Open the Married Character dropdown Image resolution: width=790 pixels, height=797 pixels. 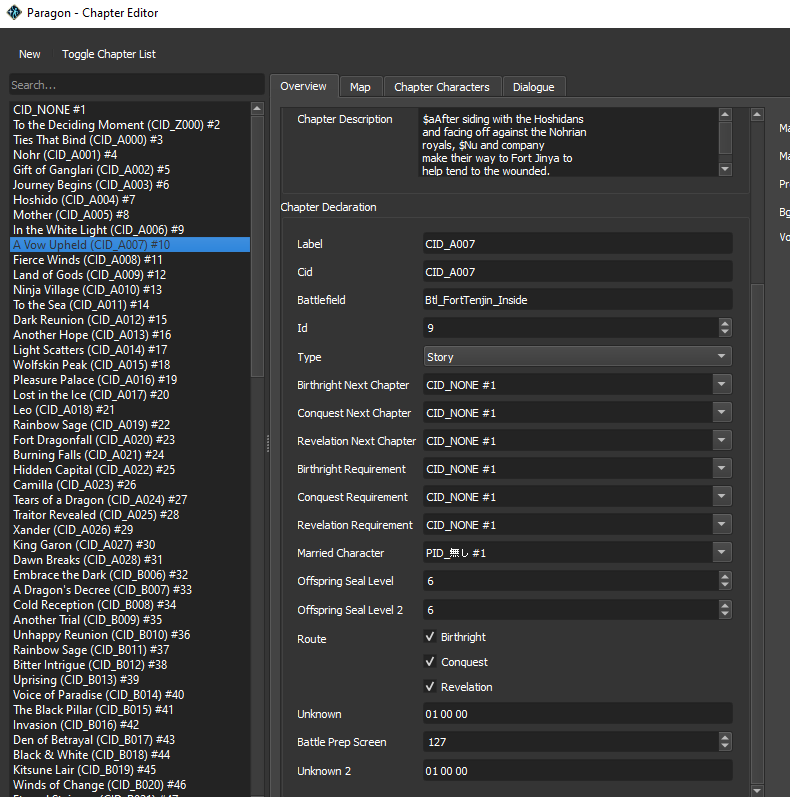pos(721,552)
